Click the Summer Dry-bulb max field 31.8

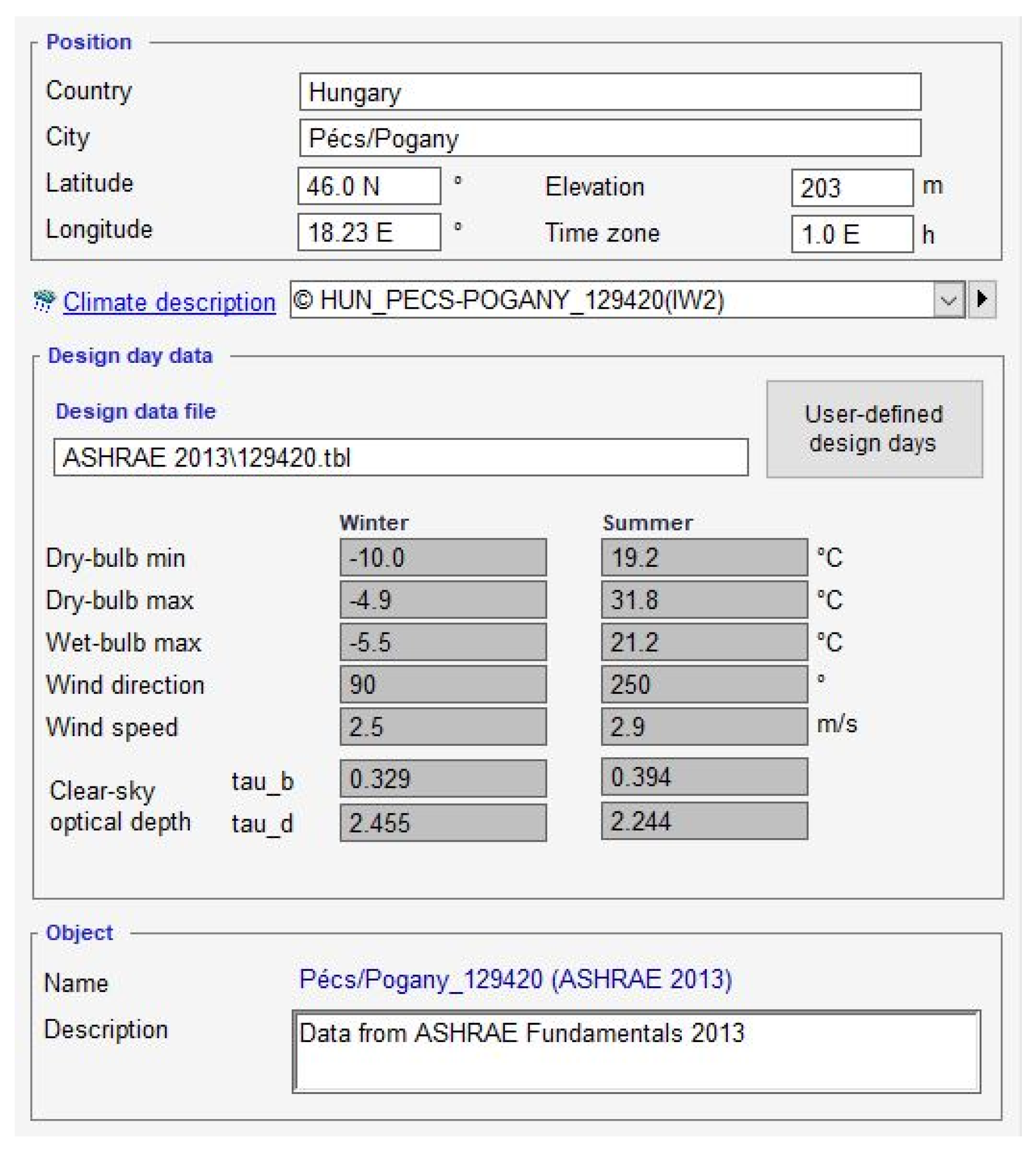703,600
